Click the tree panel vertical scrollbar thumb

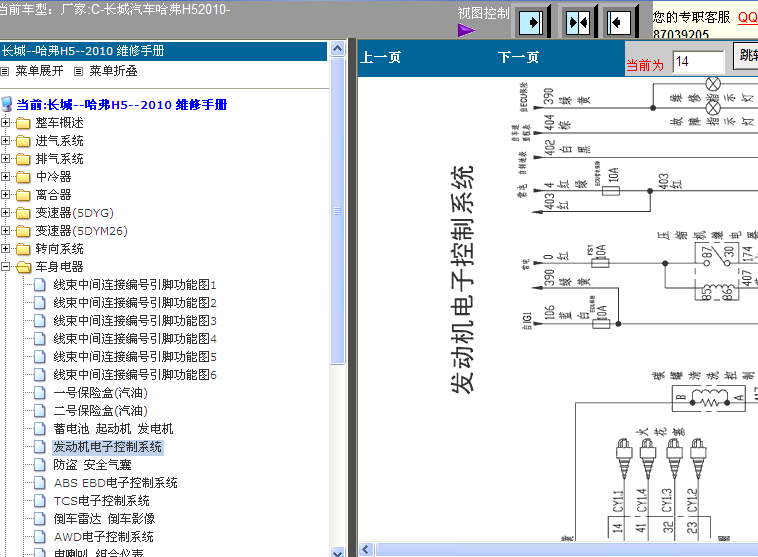tap(337, 211)
